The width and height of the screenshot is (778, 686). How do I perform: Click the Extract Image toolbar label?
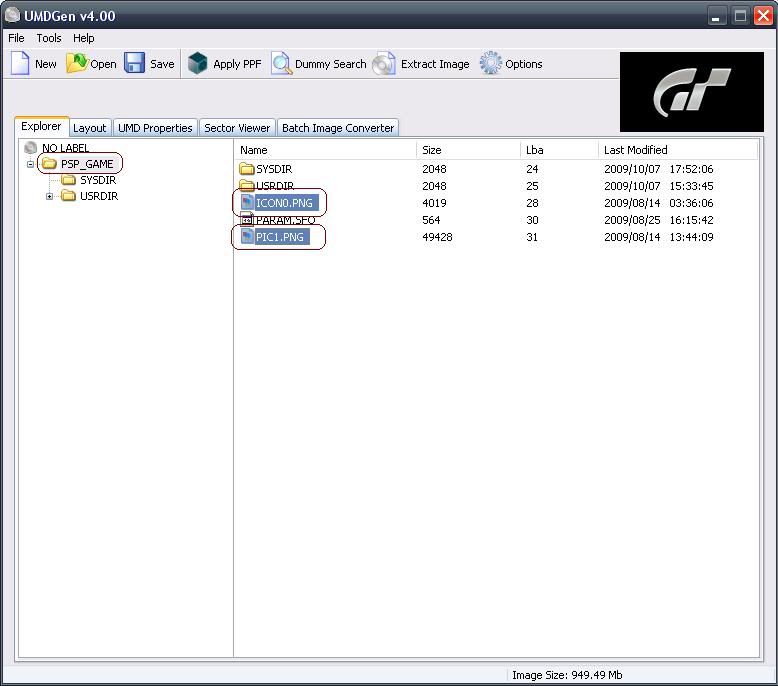point(435,64)
